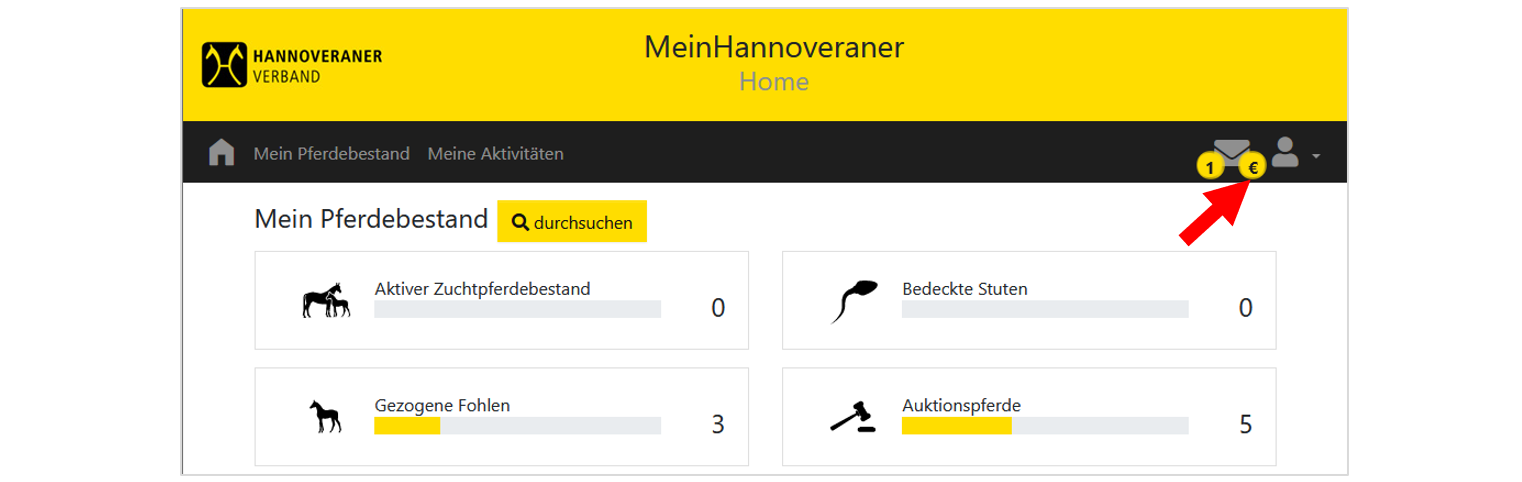Image resolution: width=1522 pixels, height=482 pixels.
Task: Click the Hannoveraner Verband logo
Action: (x=292, y=65)
